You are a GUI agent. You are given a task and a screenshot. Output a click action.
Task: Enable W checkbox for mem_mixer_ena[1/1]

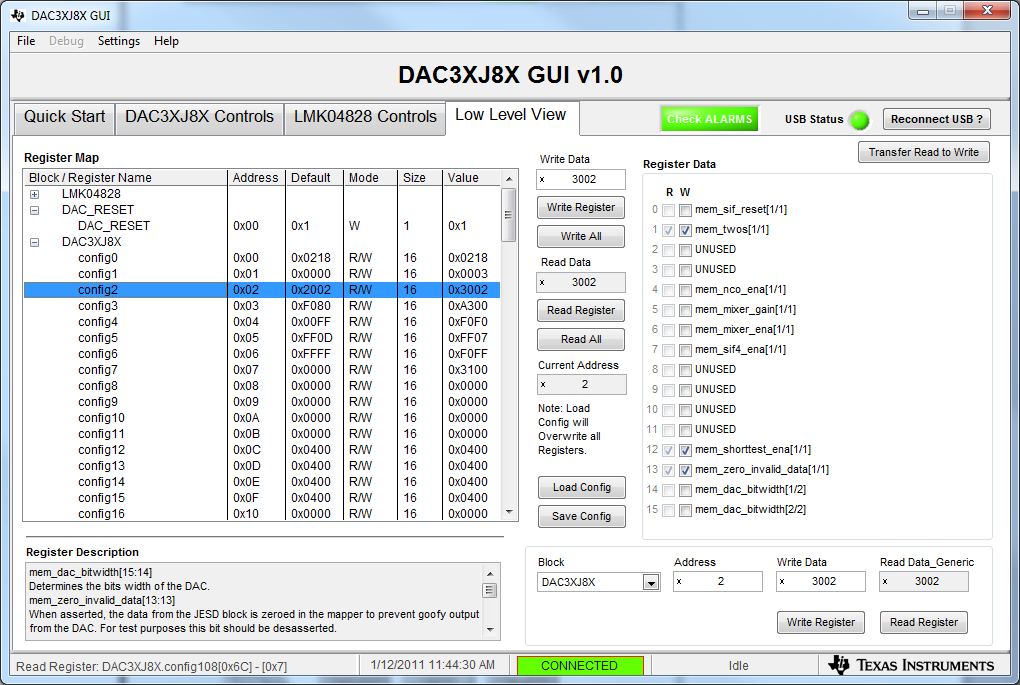685,330
